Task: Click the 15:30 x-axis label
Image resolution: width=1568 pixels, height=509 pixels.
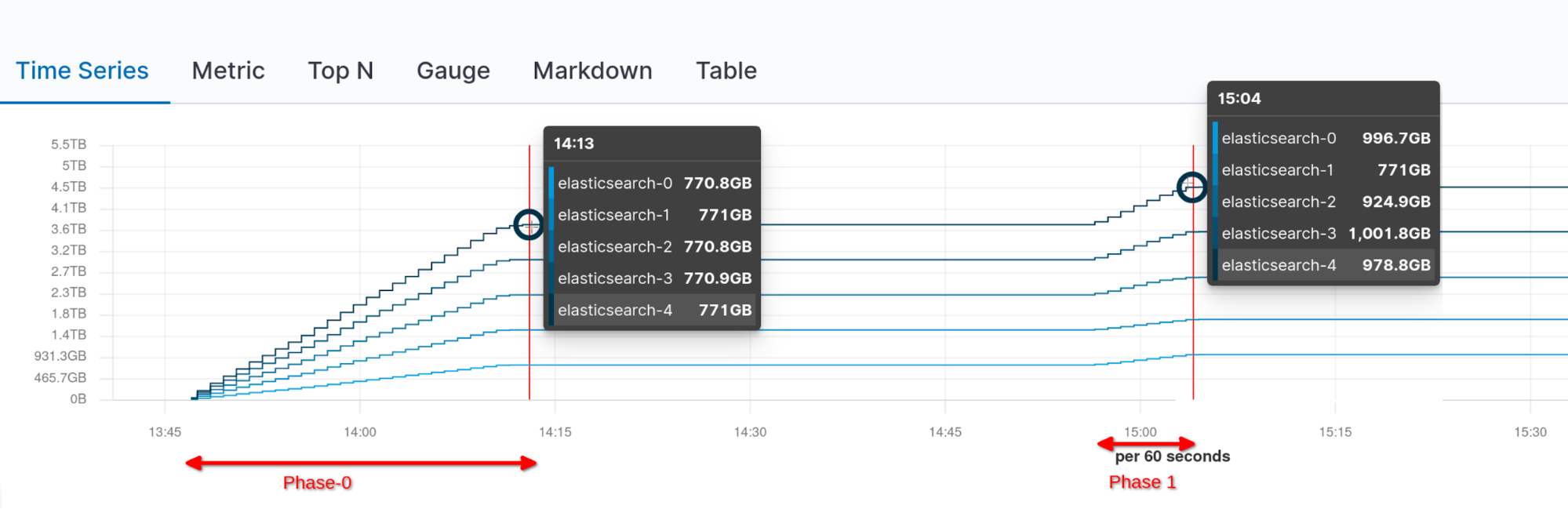Action: [x=1530, y=432]
